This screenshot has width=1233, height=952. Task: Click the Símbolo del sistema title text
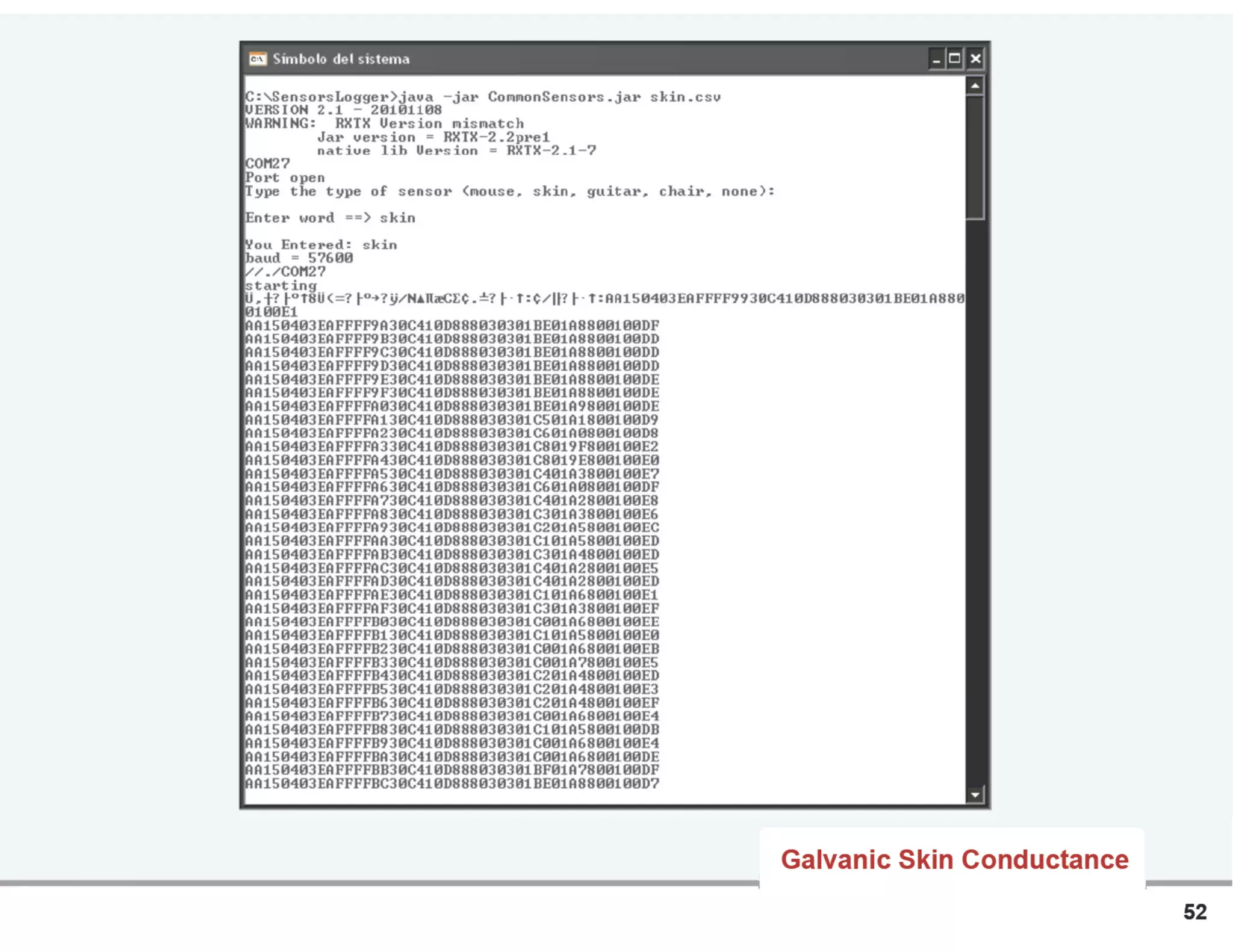(341, 59)
